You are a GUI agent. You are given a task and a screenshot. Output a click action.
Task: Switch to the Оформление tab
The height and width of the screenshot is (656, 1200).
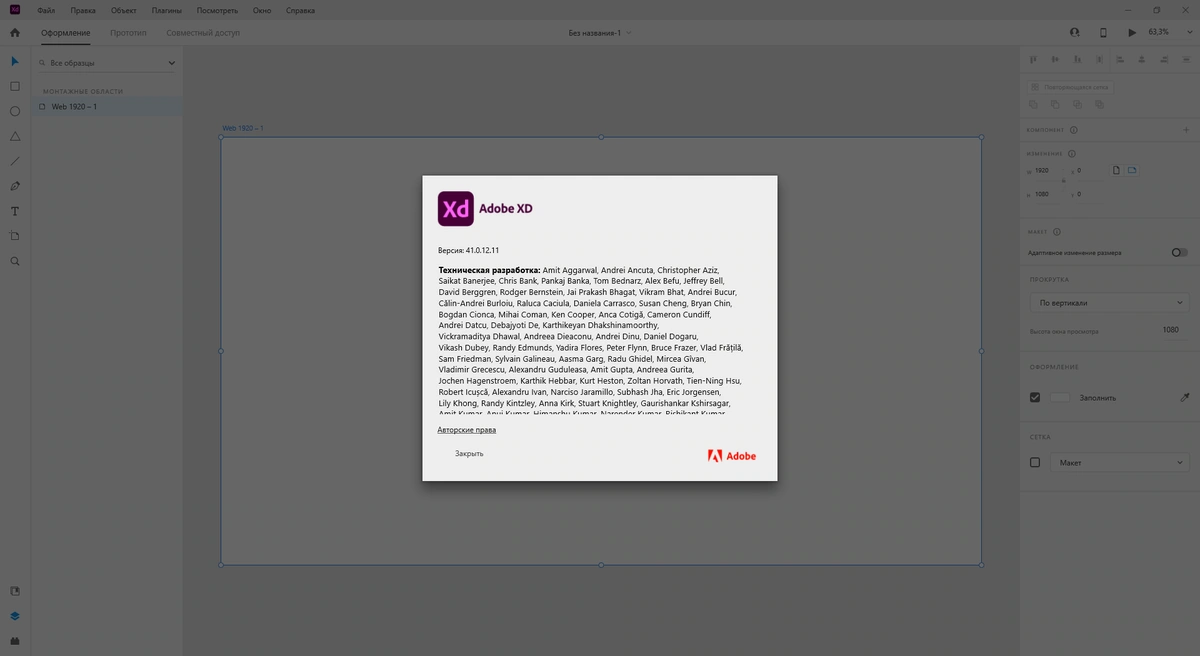coord(66,33)
